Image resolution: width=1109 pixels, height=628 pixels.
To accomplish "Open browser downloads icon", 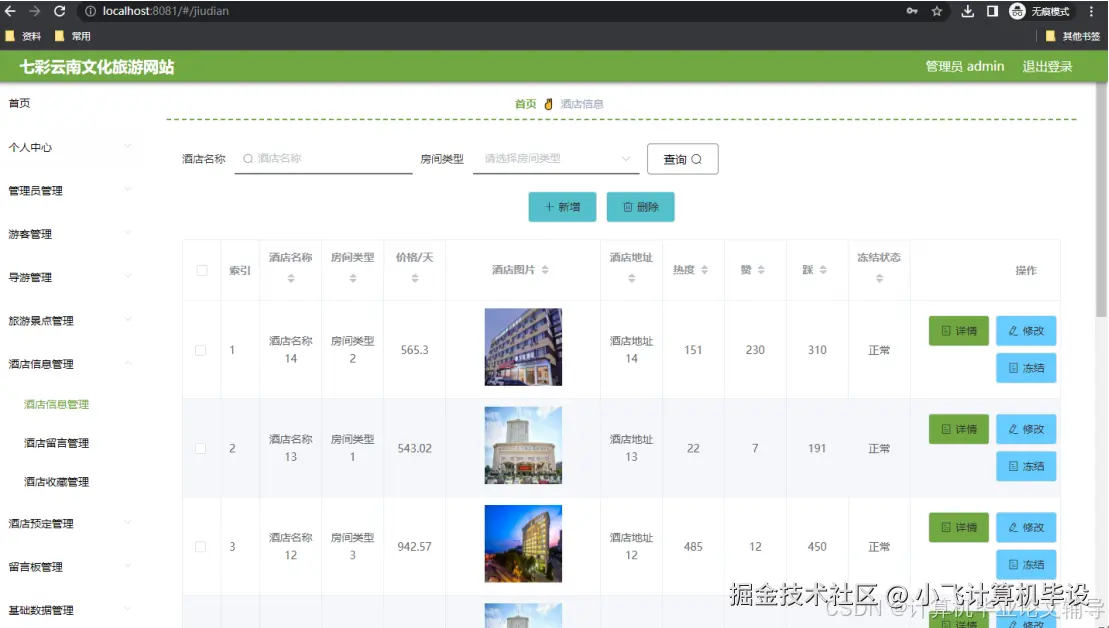I will (968, 11).
